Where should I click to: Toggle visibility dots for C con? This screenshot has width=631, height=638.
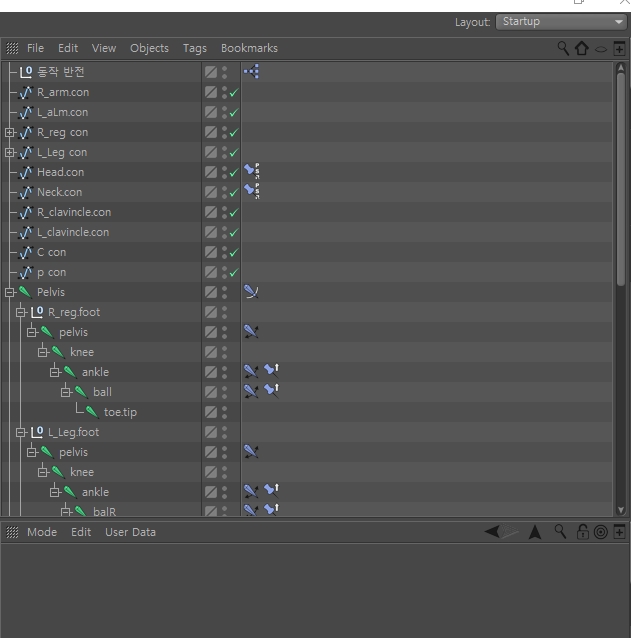(225, 252)
